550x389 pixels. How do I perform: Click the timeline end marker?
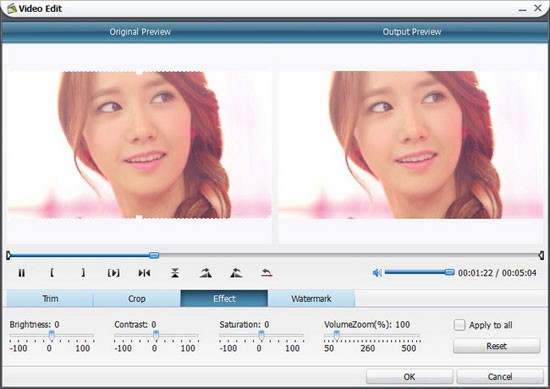pyautogui.click(x=541, y=256)
